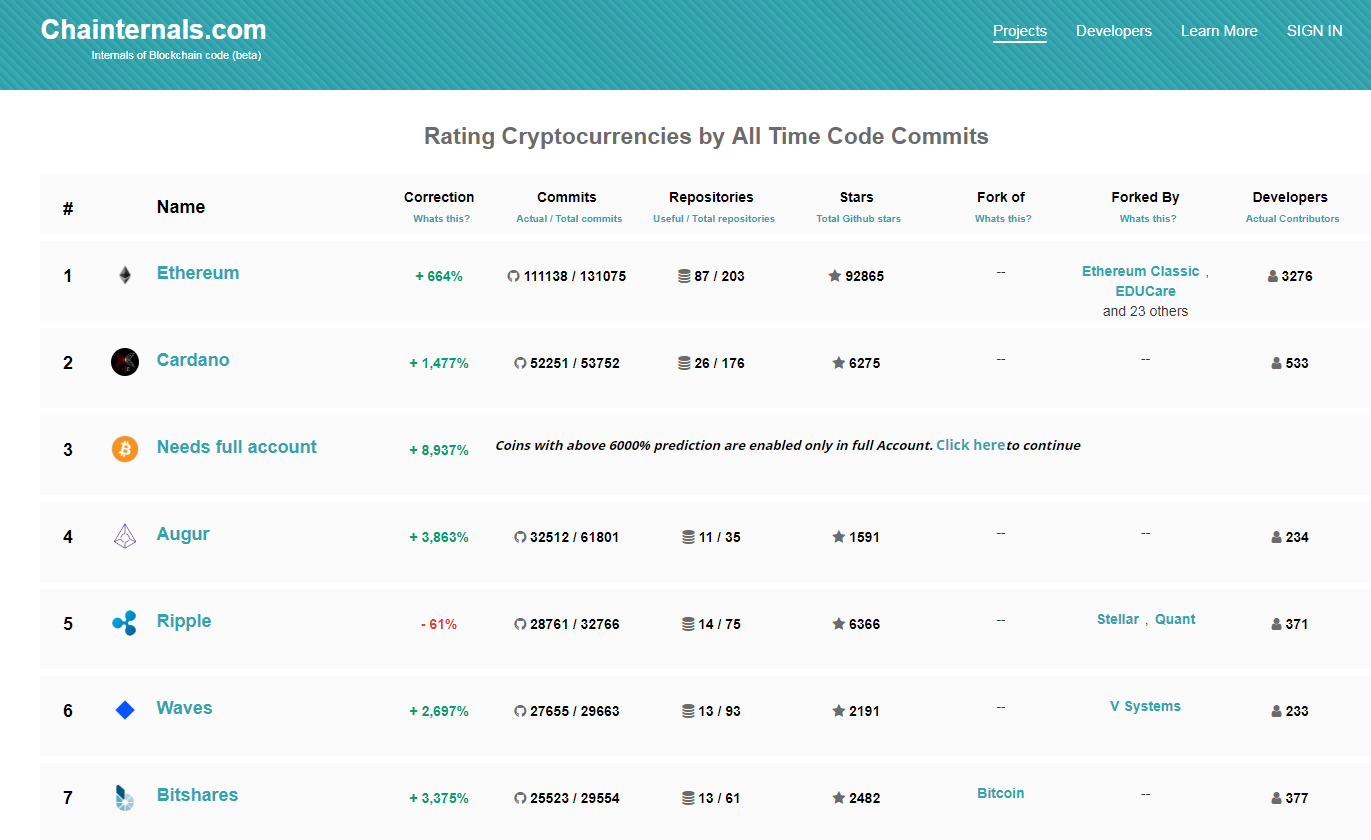Viewport: 1371px width, 840px height.
Task: Click the 'and 23 others' text
Action: tap(1145, 311)
